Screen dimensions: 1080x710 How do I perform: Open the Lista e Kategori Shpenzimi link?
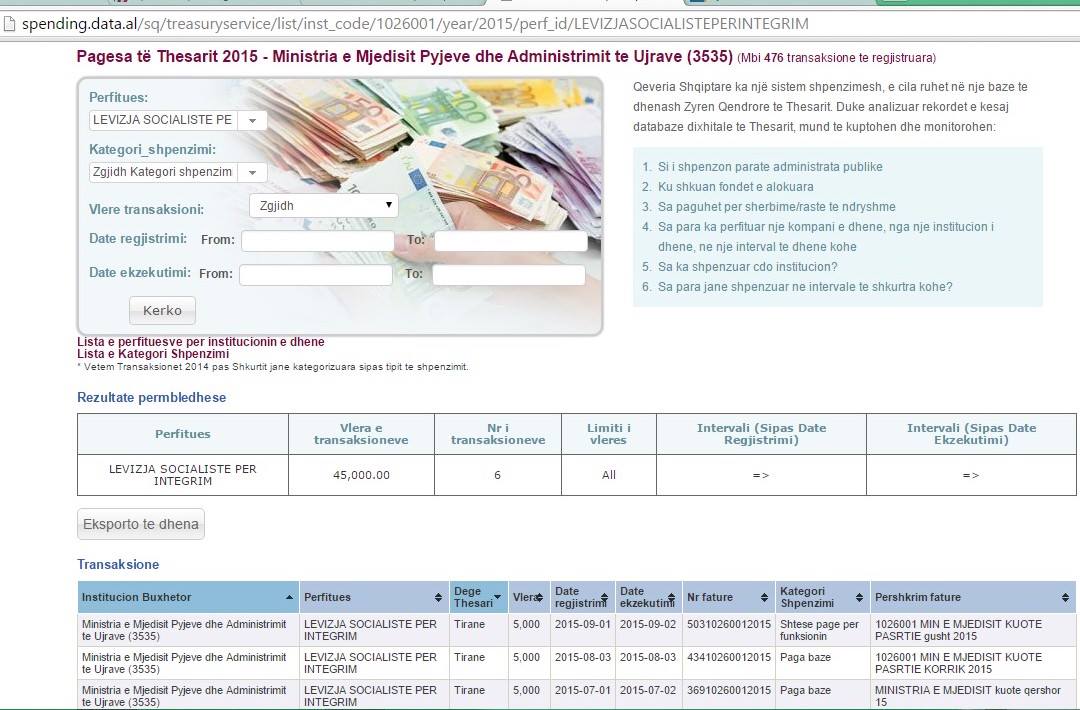(153, 354)
